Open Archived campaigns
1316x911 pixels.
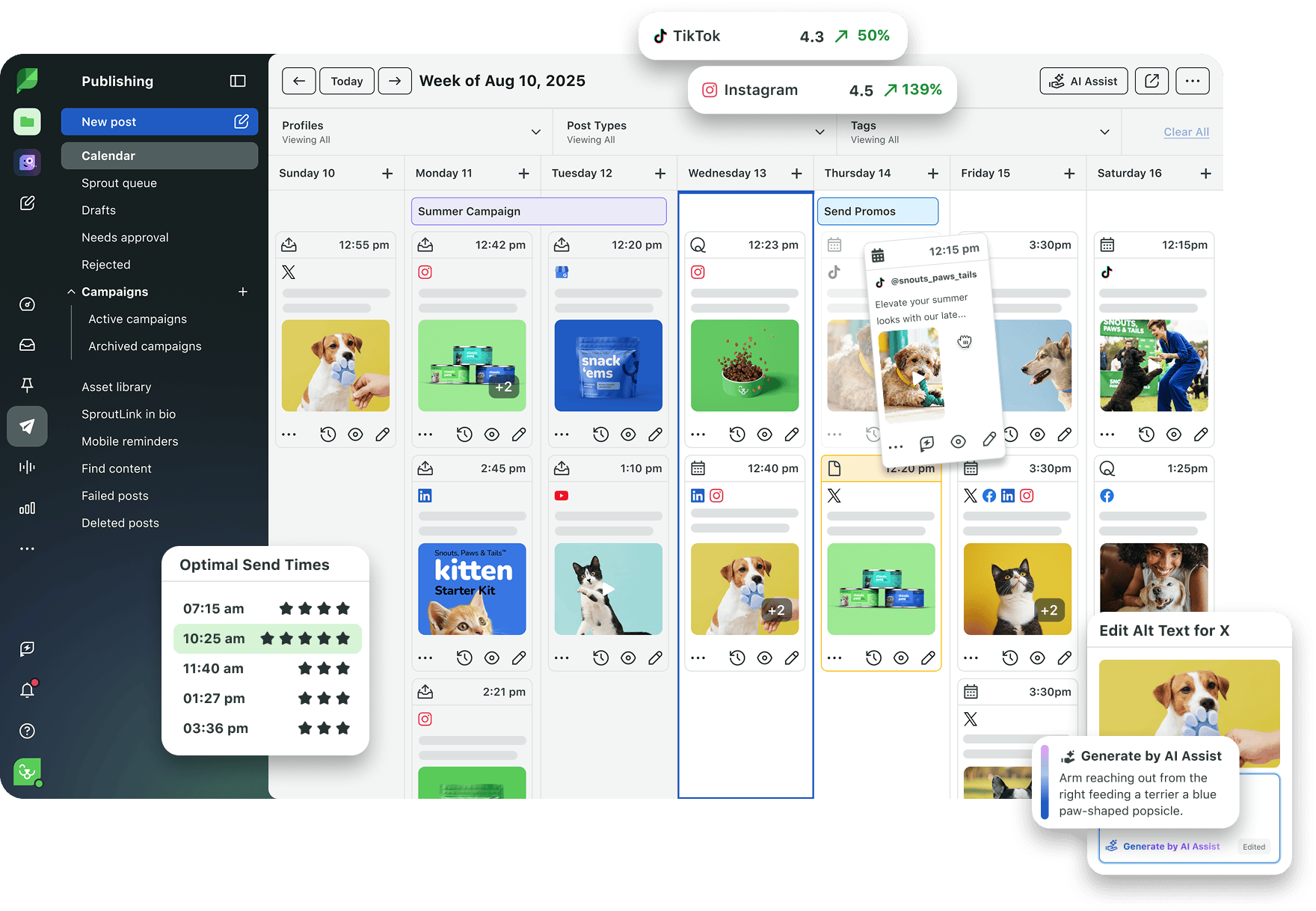pos(145,346)
